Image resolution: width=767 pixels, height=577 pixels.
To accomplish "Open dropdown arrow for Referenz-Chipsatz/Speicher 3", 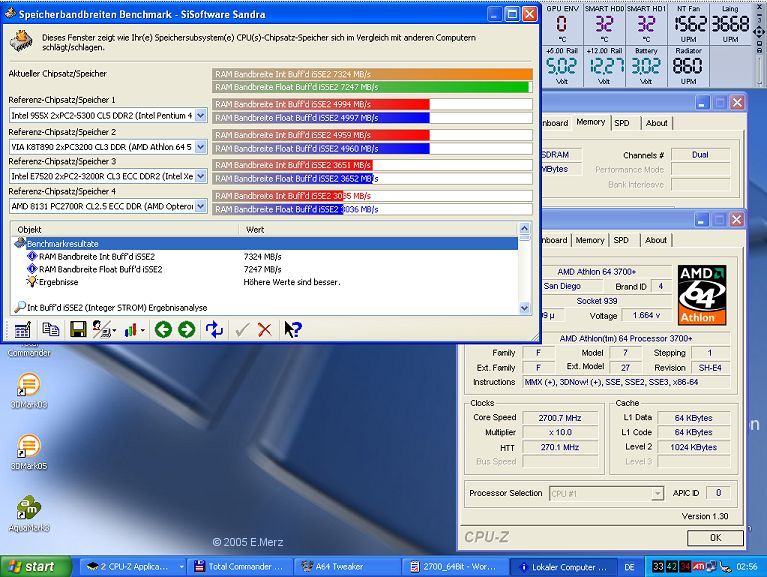I will coord(201,177).
